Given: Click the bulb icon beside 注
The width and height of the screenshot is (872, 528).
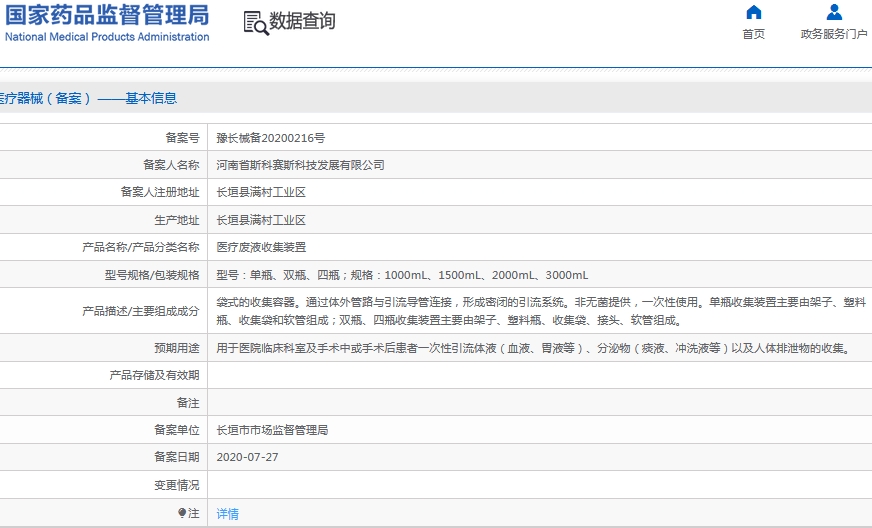Looking at the screenshot, I should (181, 512).
